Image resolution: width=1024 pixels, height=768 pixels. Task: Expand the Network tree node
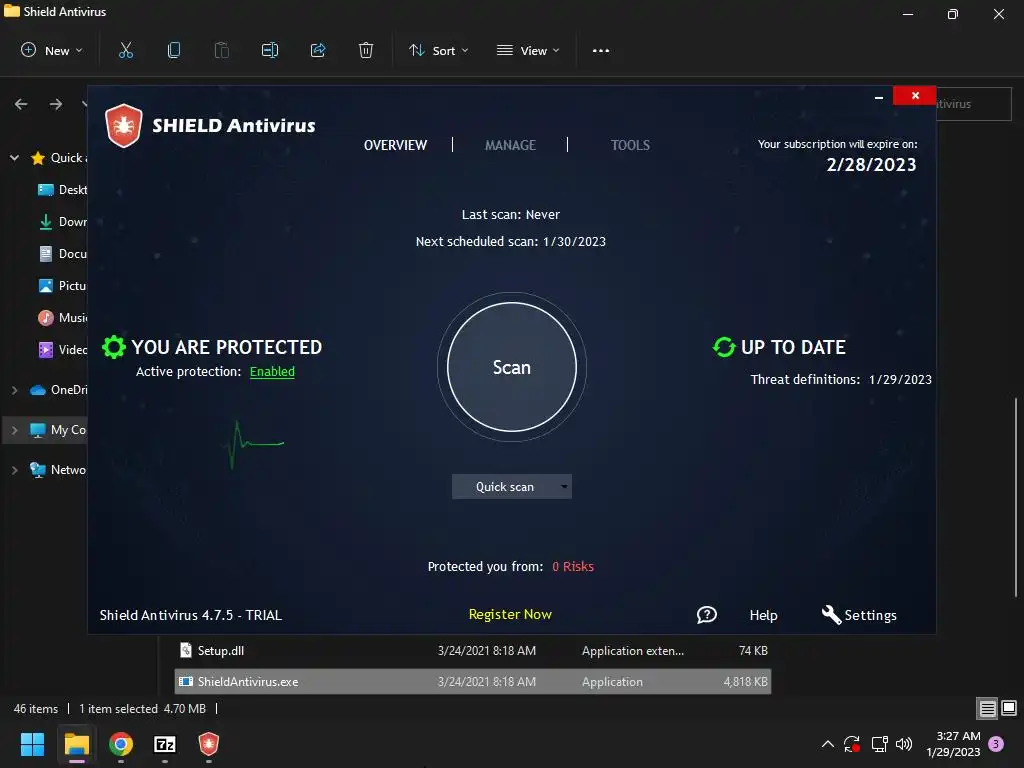(14, 470)
